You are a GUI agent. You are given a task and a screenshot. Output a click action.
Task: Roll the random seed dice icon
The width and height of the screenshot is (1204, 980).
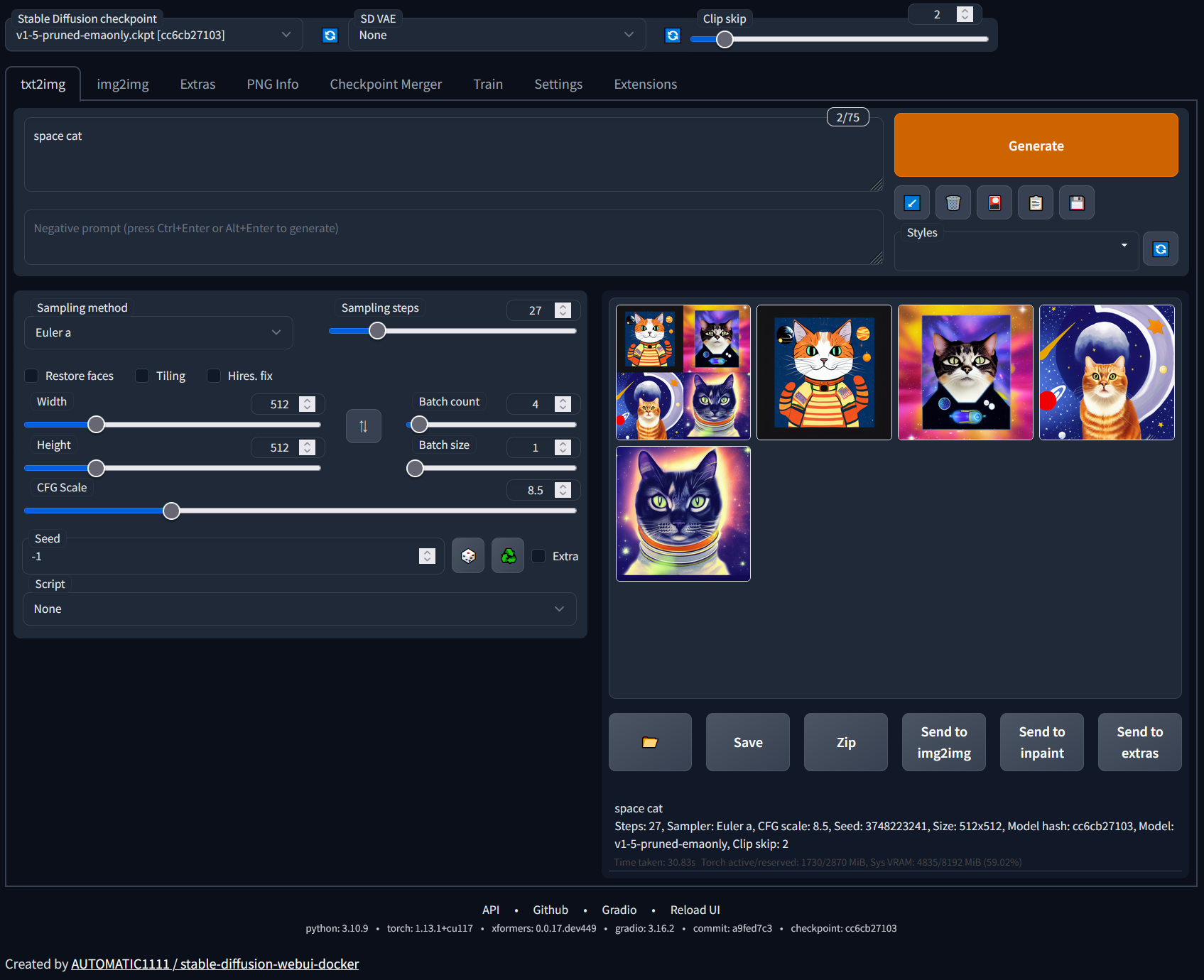(x=468, y=555)
